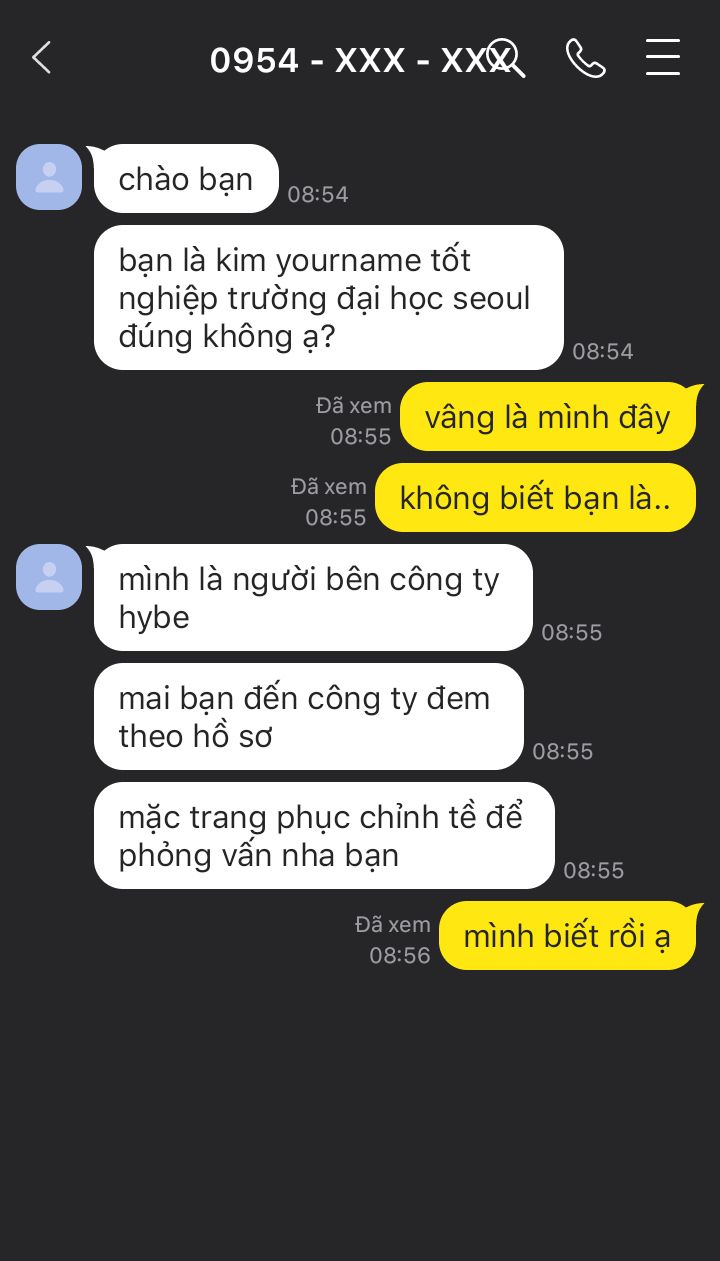Image resolution: width=720 pixels, height=1261 pixels.
Task: Go back using the left arrow
Action: click(41, 58)
